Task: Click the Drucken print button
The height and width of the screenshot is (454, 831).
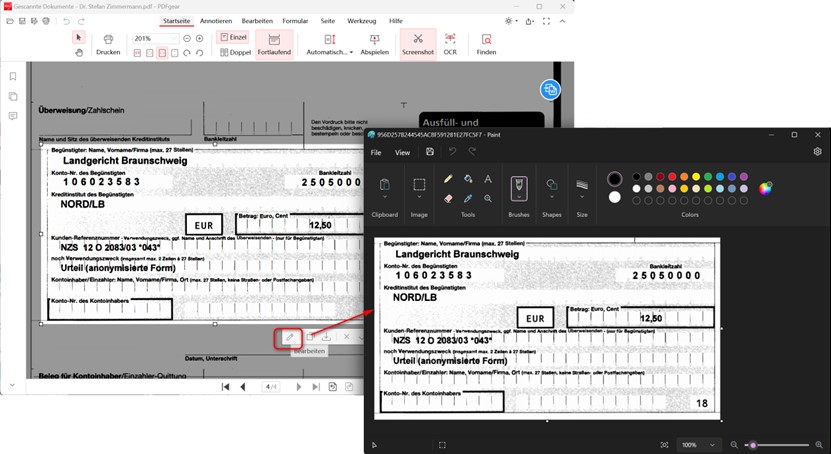Action: (108, 44)
